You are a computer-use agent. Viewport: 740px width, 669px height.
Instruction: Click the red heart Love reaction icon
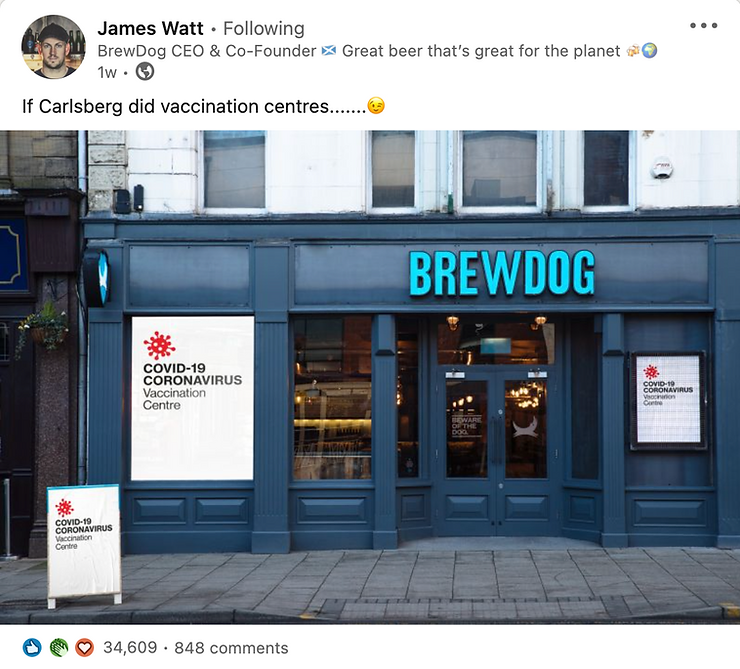tap(84, 647)
